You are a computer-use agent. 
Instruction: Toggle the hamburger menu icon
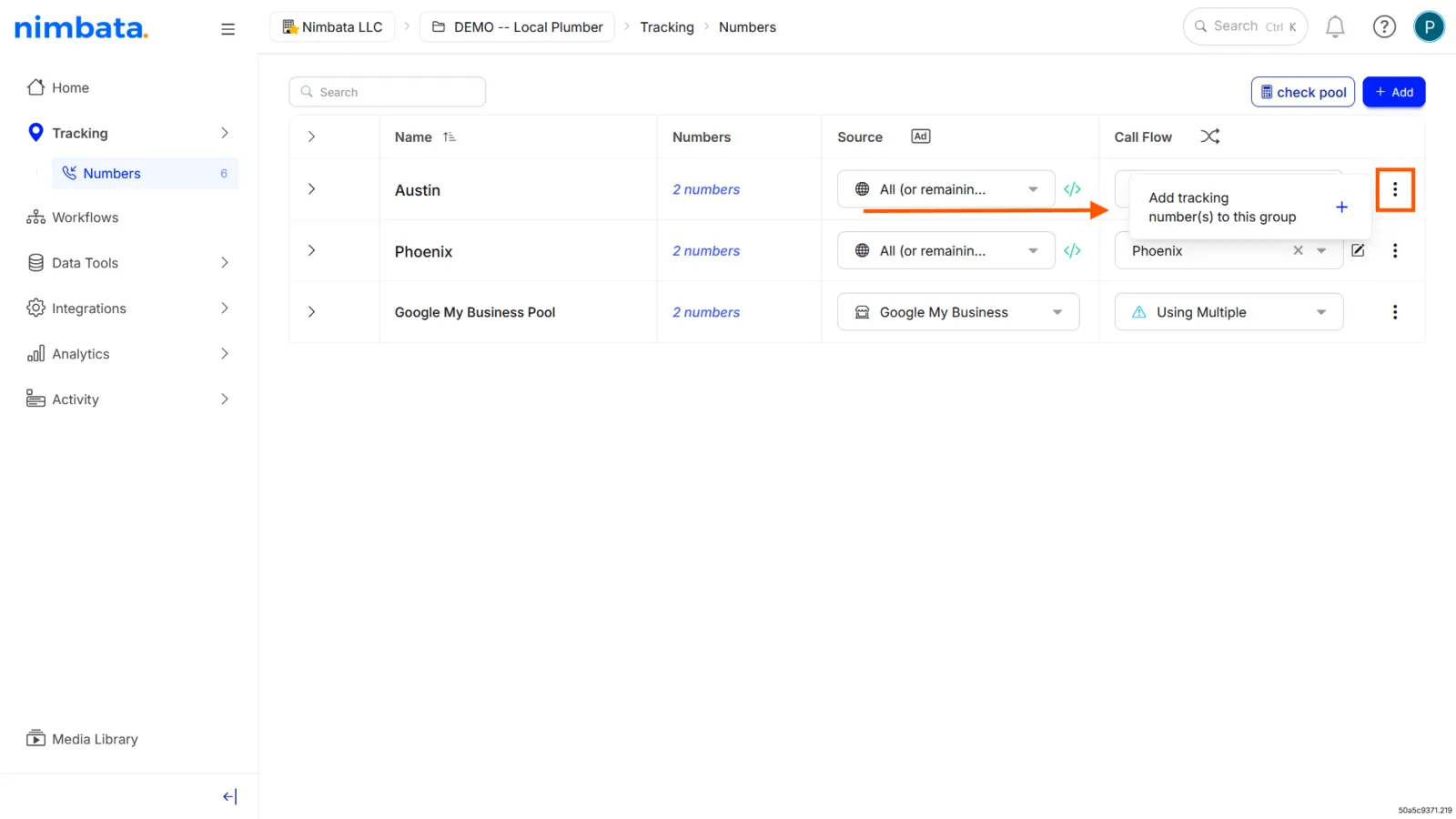pos(227,29)
